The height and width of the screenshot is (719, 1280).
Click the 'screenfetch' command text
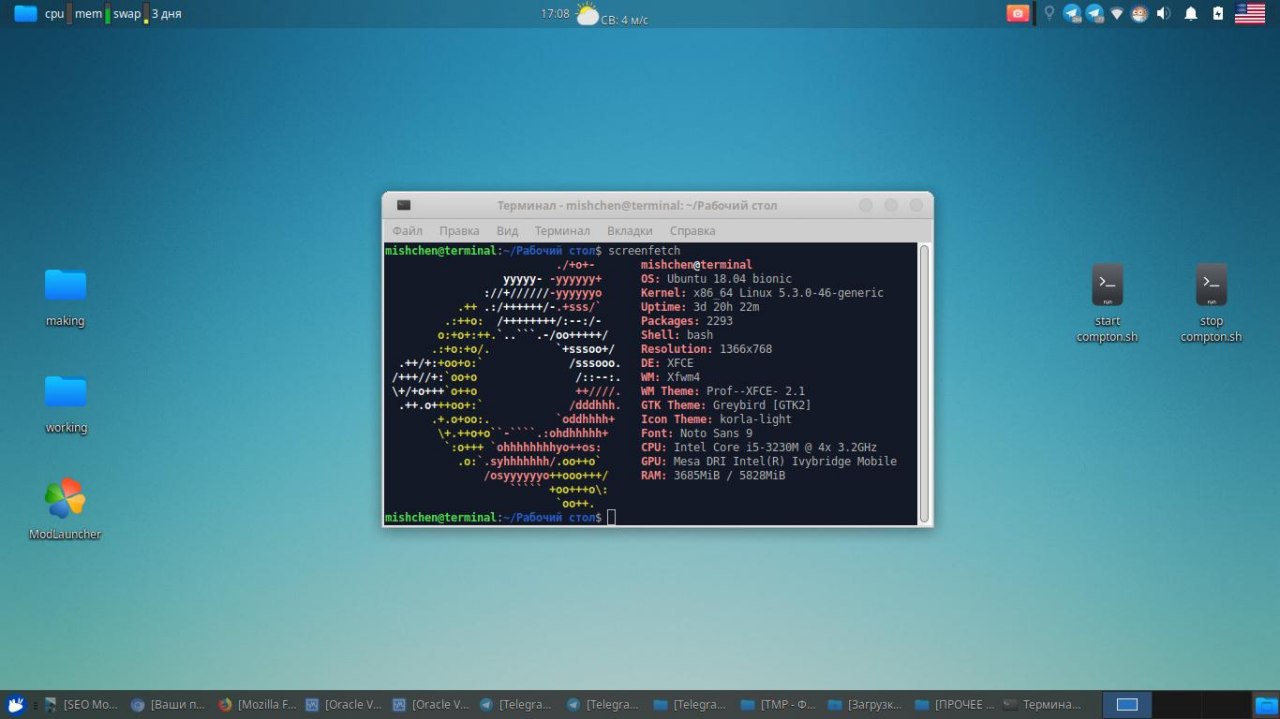coord(644,251)
